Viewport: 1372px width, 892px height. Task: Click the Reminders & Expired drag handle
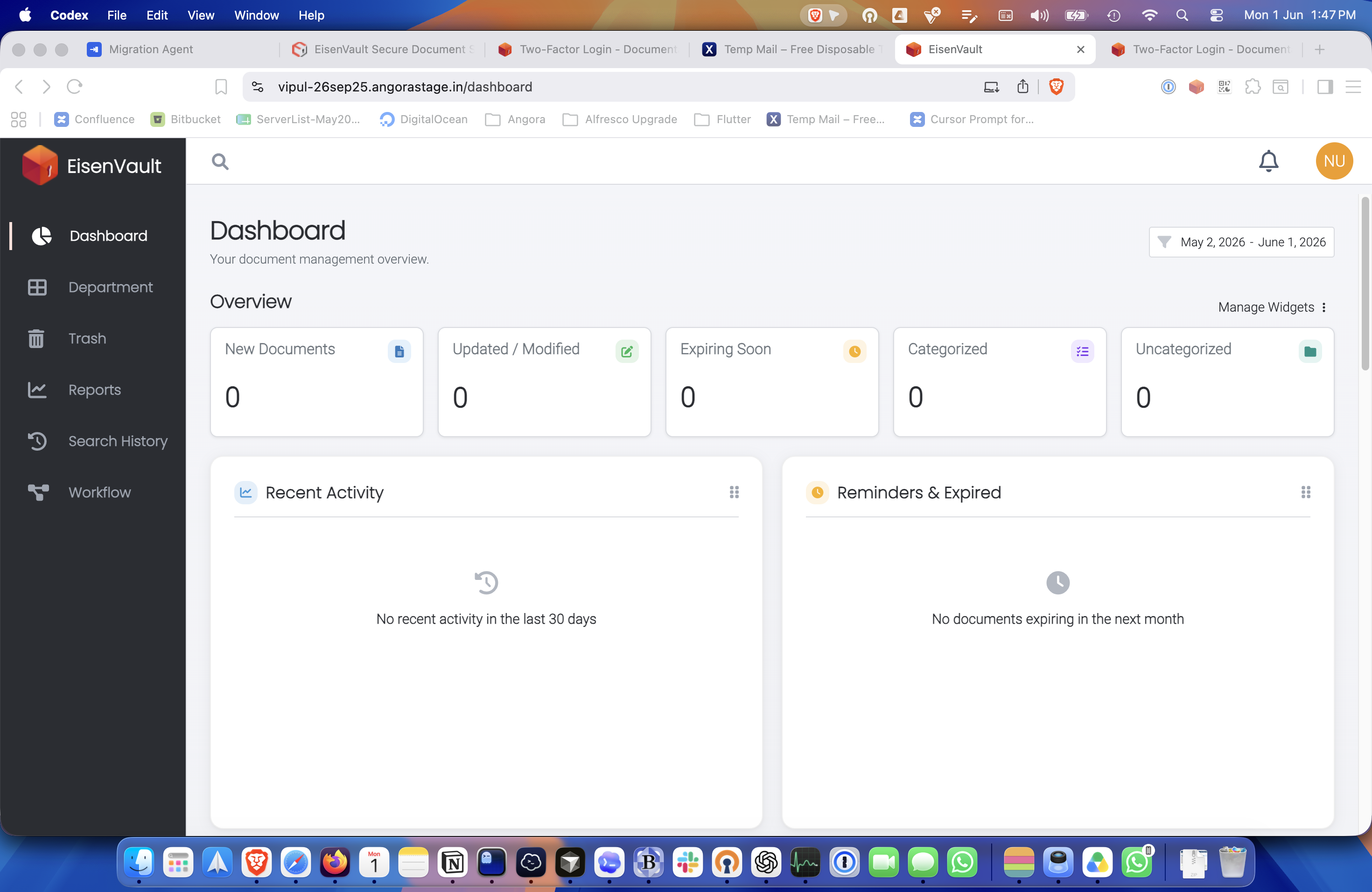1306,492
